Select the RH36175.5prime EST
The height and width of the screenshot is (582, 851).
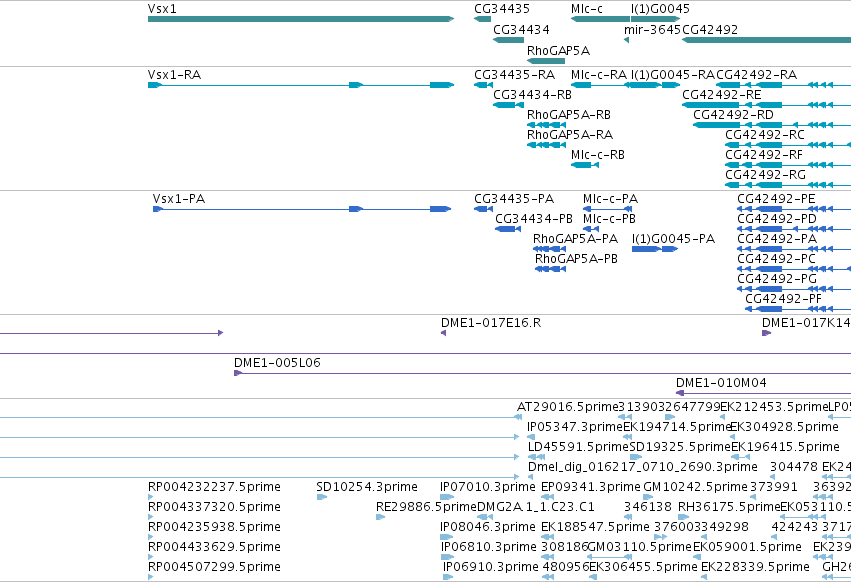(682, 517)
